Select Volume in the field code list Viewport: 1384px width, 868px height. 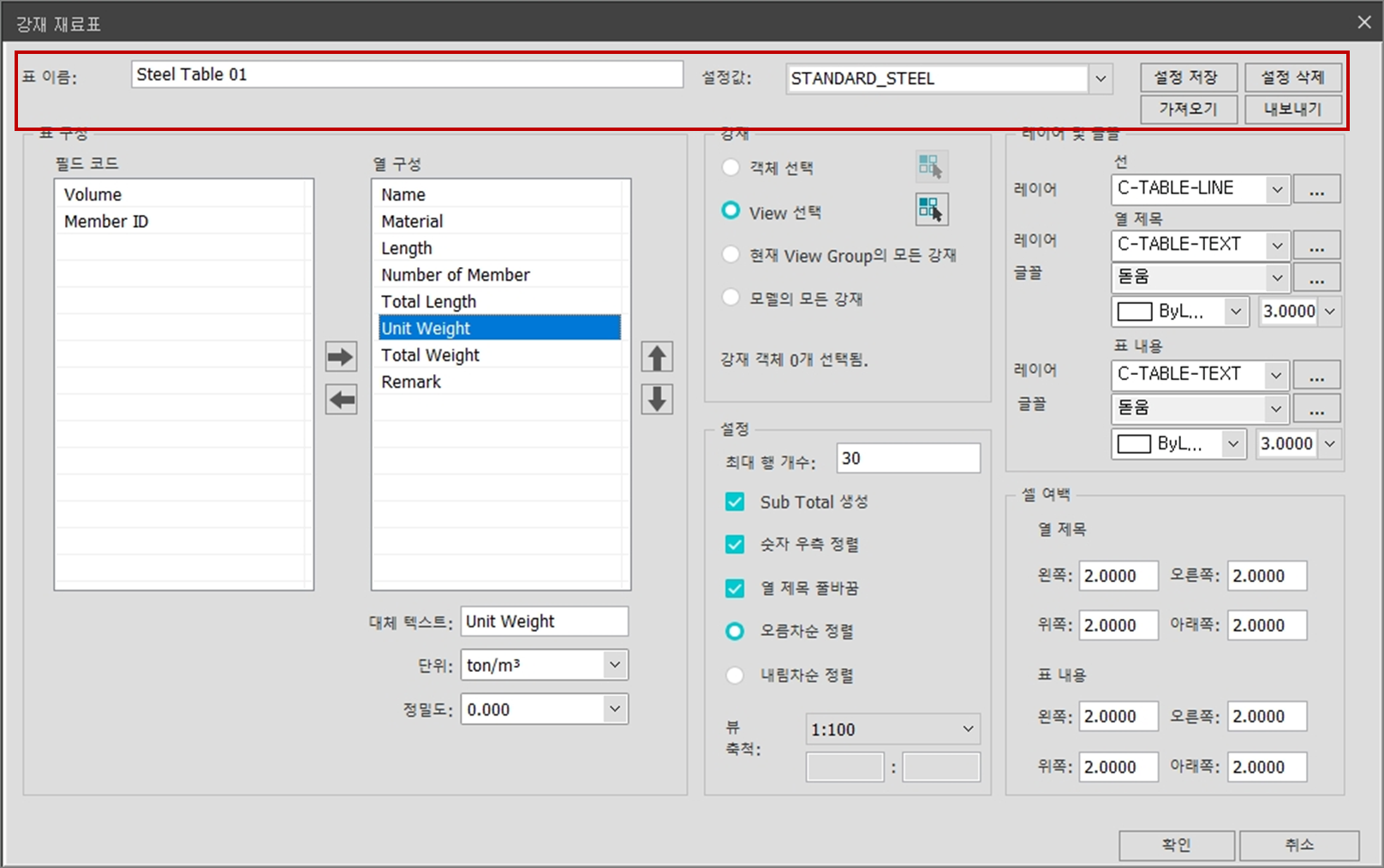(x=93, y=194)
